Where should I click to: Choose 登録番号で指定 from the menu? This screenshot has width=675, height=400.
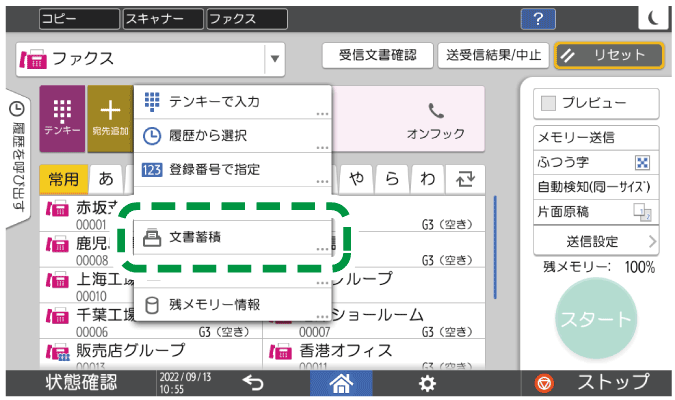(x=232, y=170)
